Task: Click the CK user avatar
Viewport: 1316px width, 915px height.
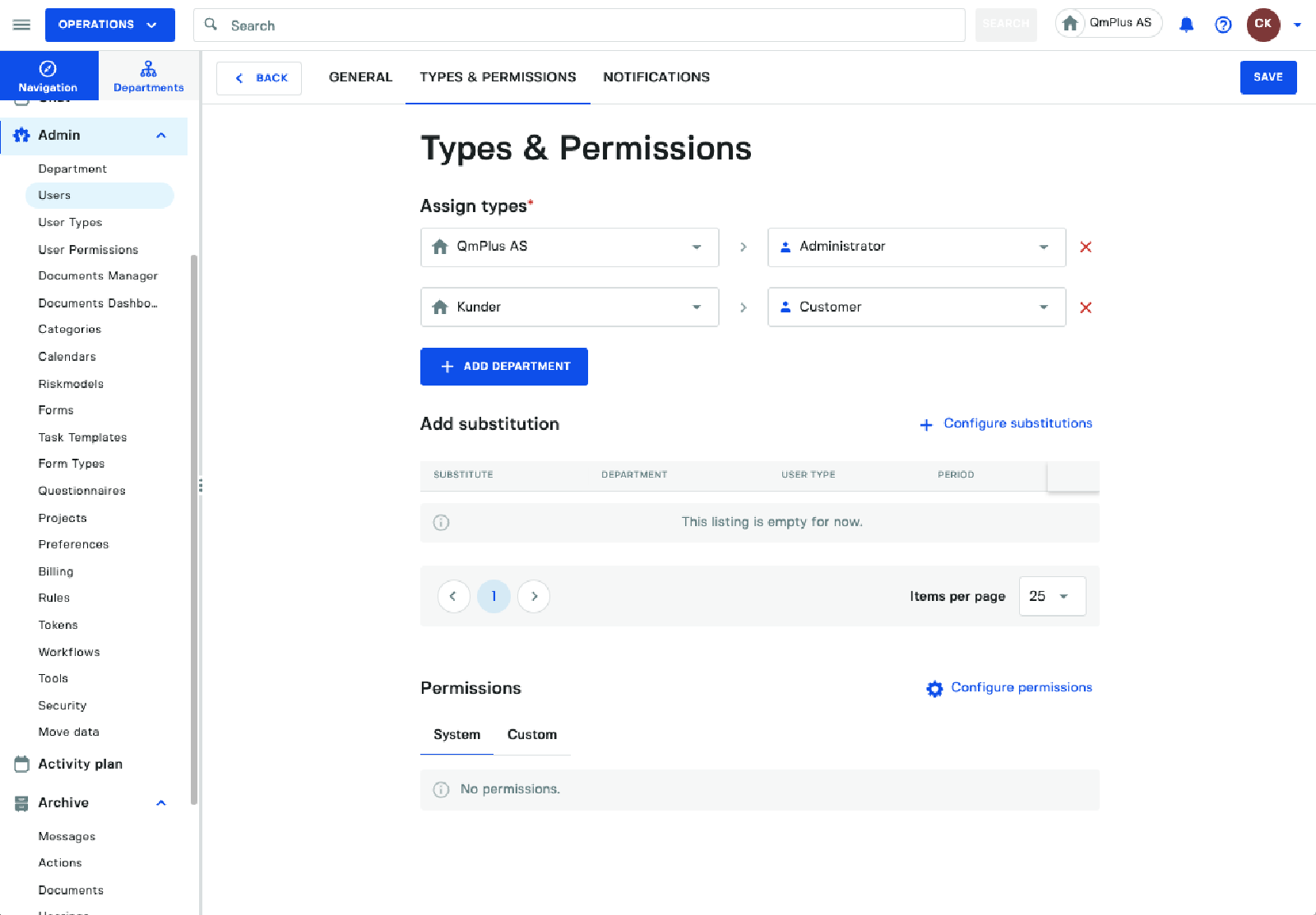Action: click(1263, 25)
